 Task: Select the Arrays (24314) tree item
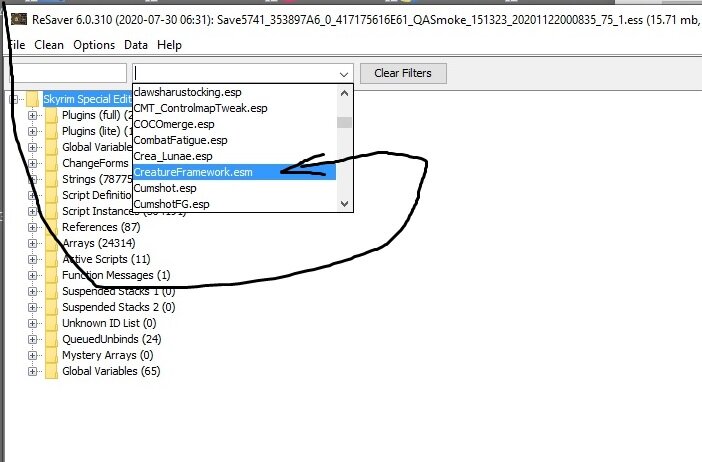tap(98, 244)
